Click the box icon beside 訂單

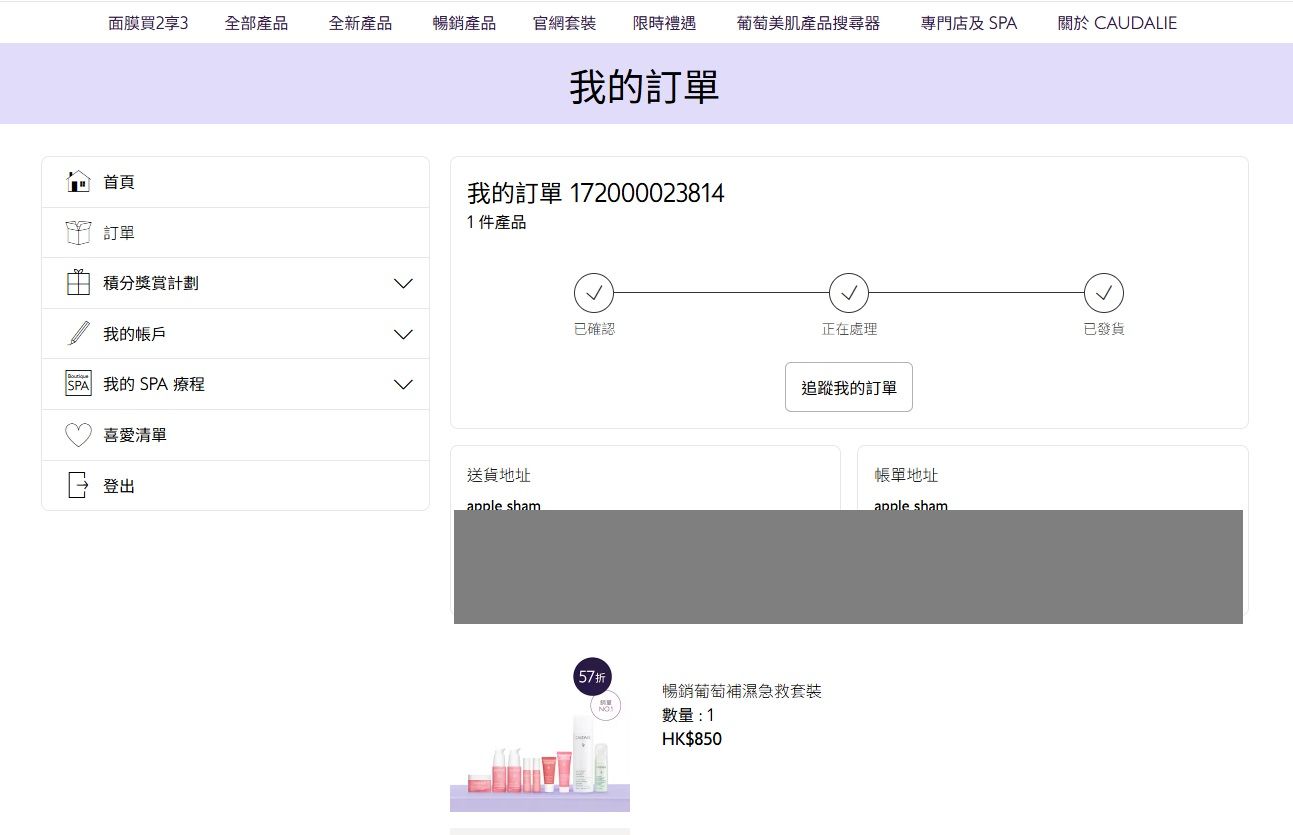pyautogui.click(x=78, y=233)
